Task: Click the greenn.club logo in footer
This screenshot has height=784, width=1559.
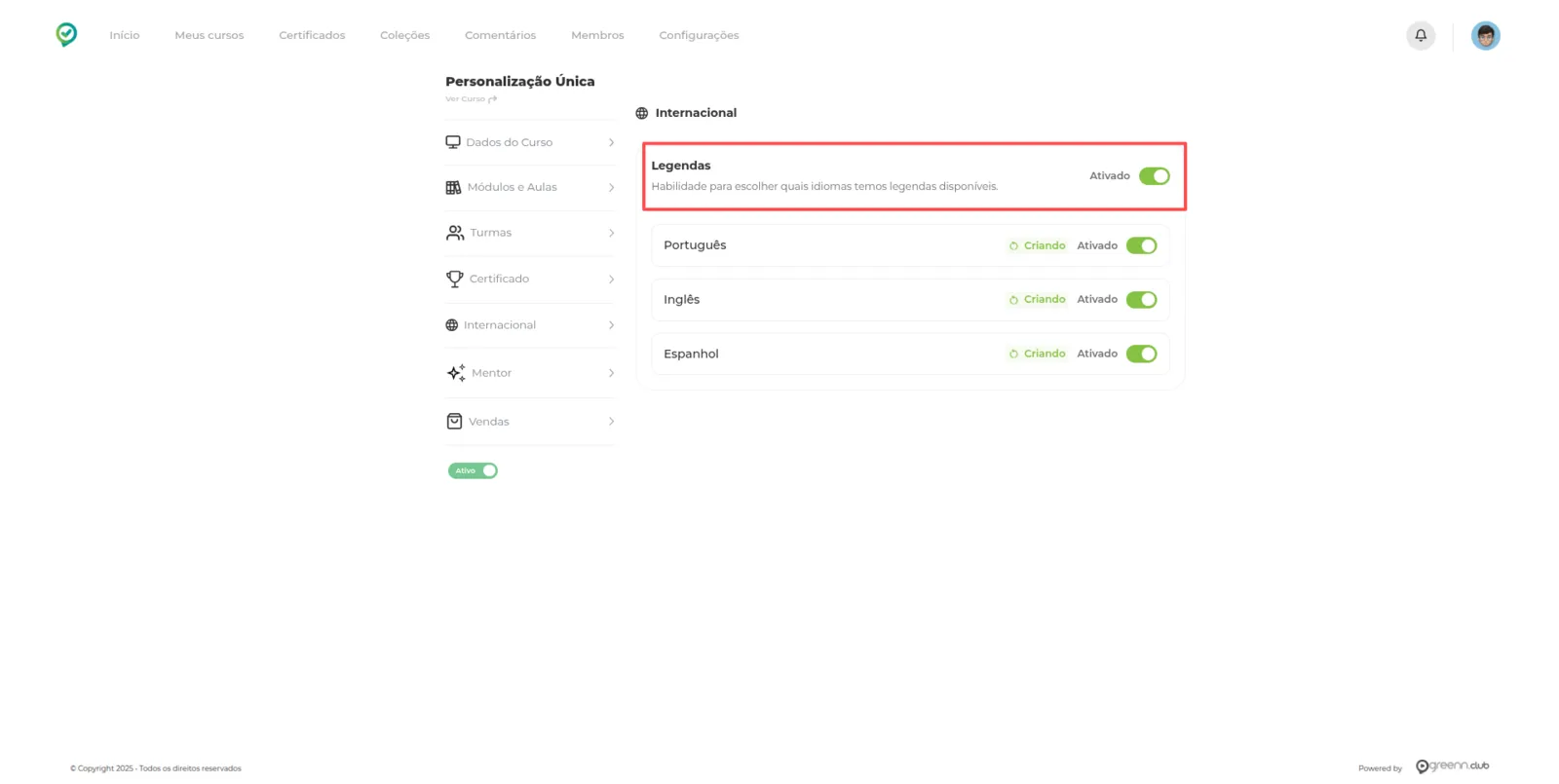Action: (x=1452, y=766)
